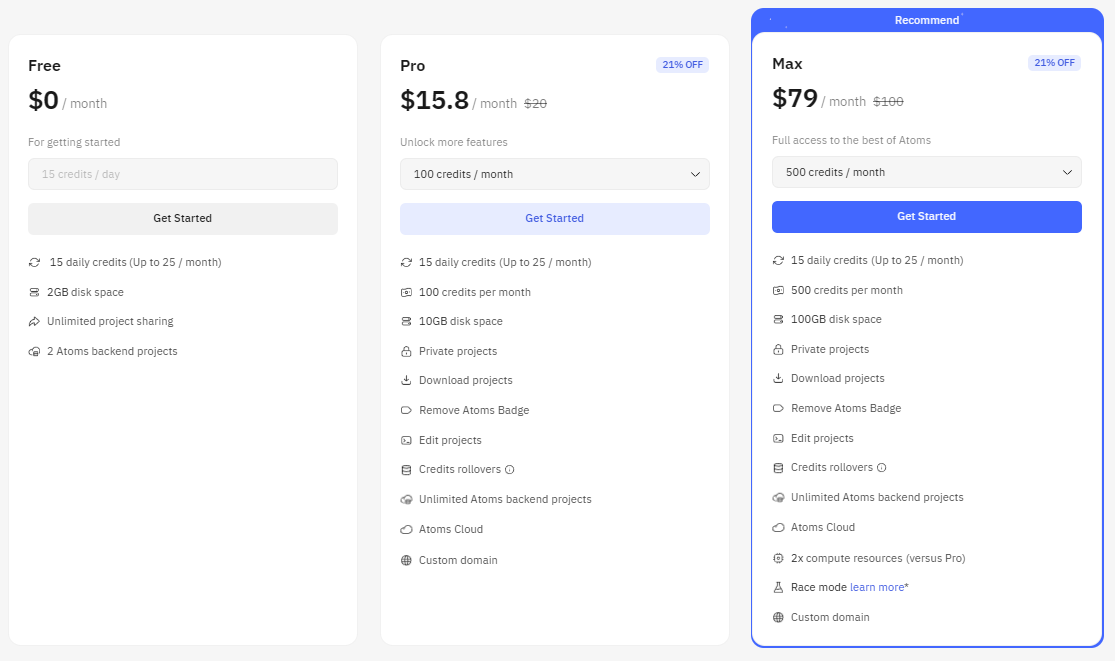
Task: Click '2 Atoms backend projects' text
Action: pyautogui.click(x=112, y=351)
